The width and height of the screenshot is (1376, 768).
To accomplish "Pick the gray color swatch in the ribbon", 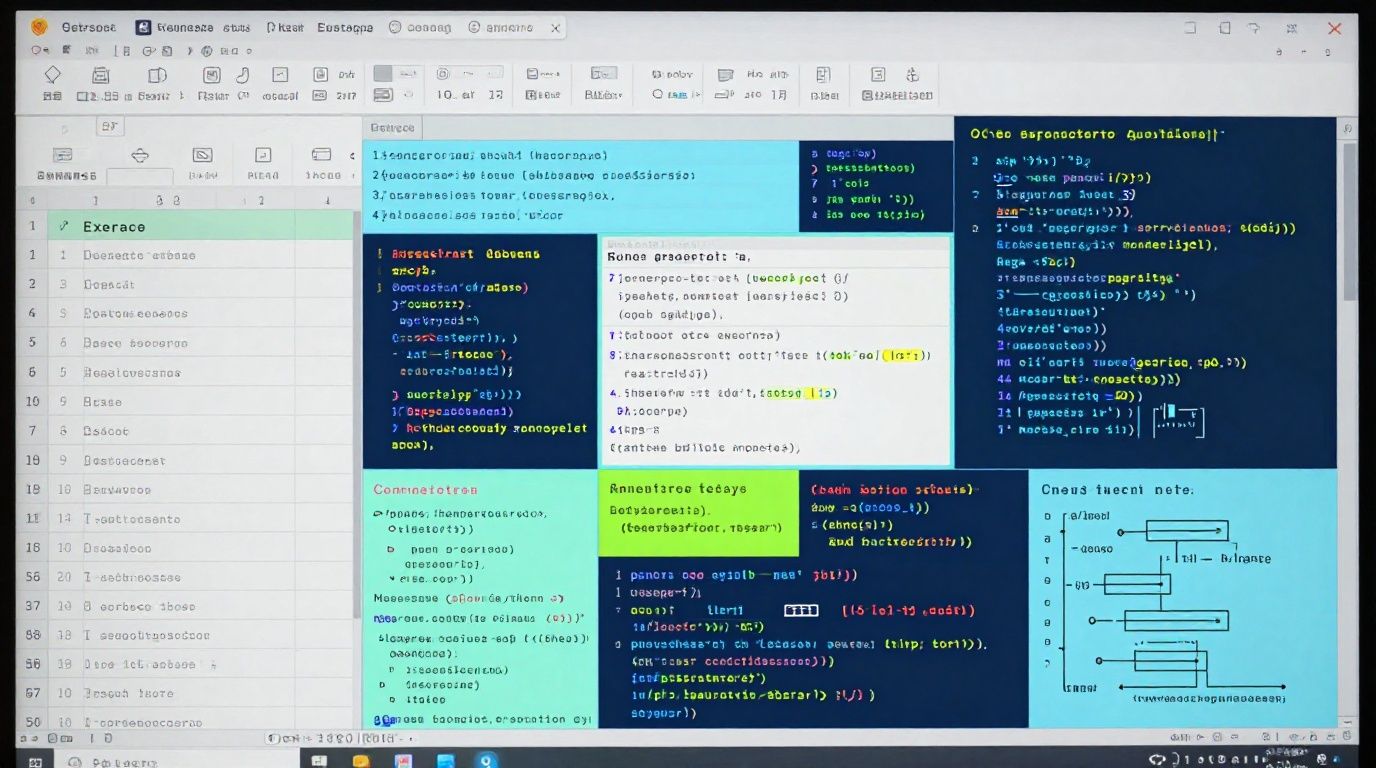I will pos(383,73).
